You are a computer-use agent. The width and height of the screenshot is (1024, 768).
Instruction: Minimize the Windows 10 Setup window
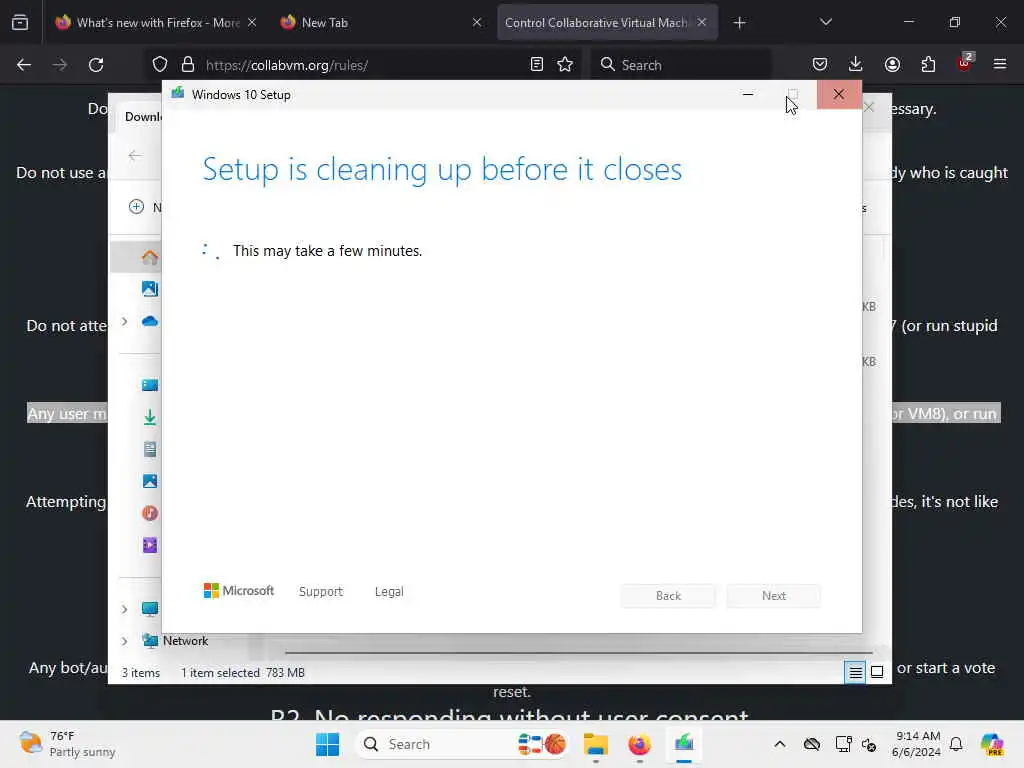coord(748,95)
